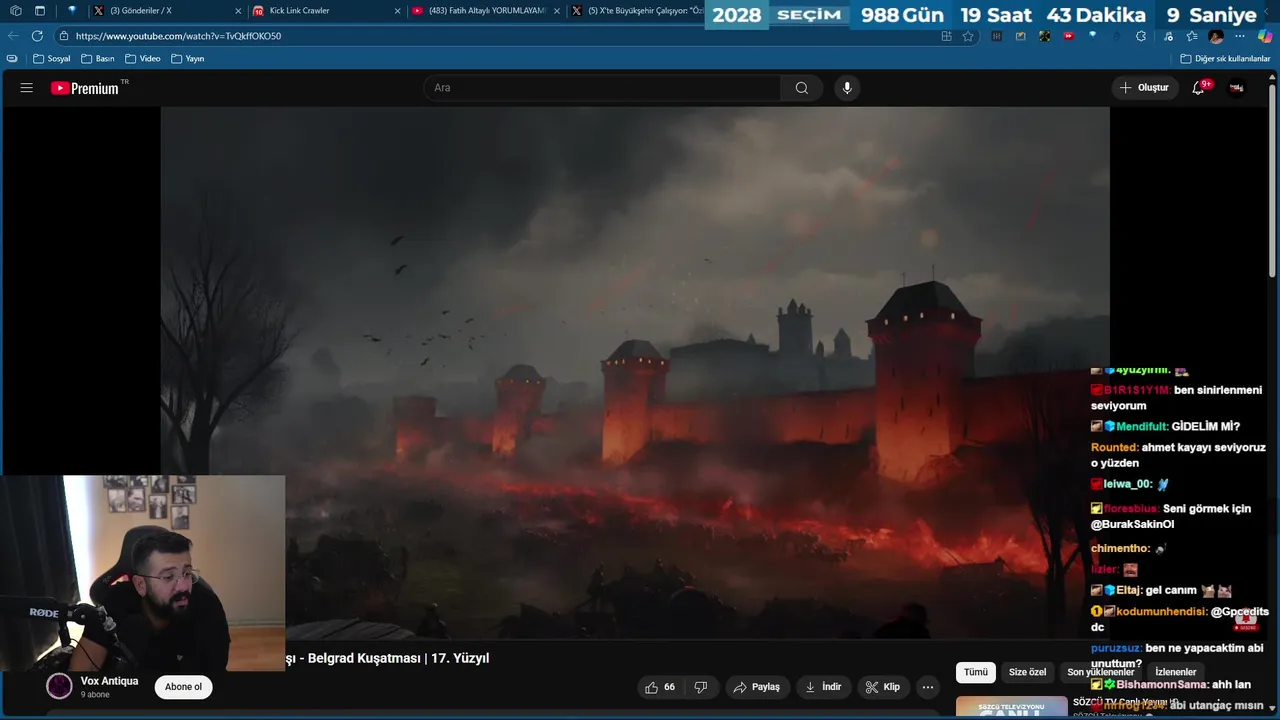Image resolution: width=1280 pixels, height=720 pixels.
Task: Select the İzlenenler filter chip
Action: click(x=1175, y=672)
